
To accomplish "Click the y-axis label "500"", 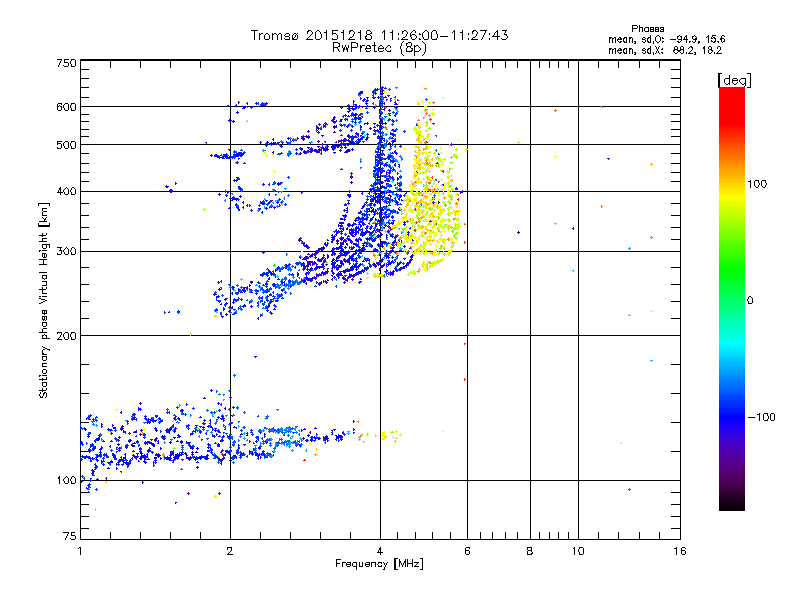I will coord(66,145).
